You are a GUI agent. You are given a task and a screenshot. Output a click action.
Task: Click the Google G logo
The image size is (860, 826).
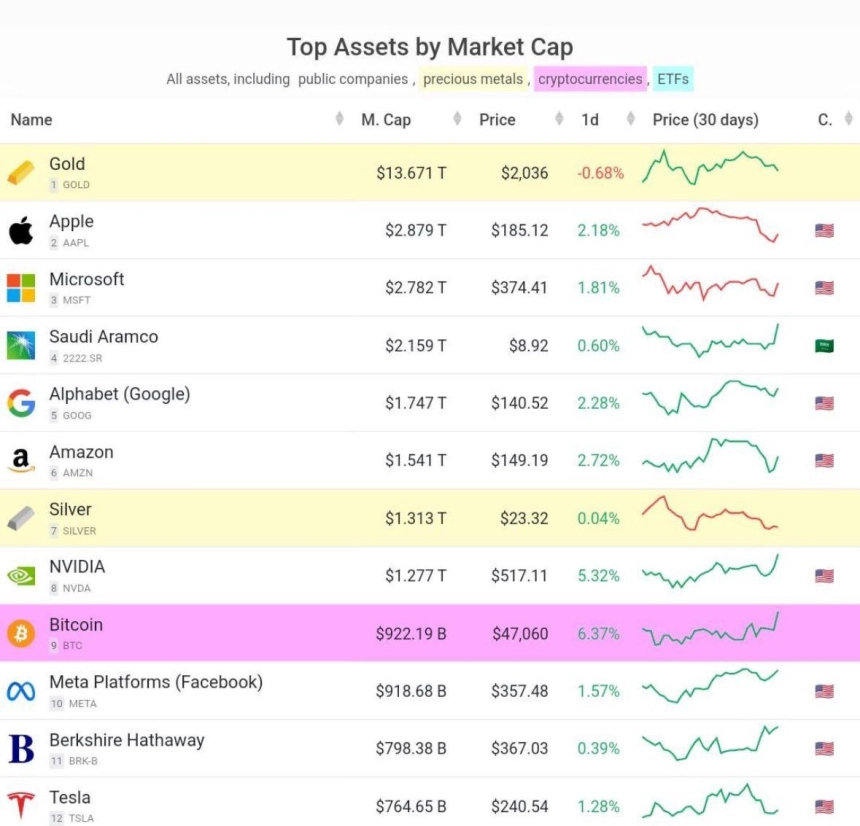tap(21, 403)
